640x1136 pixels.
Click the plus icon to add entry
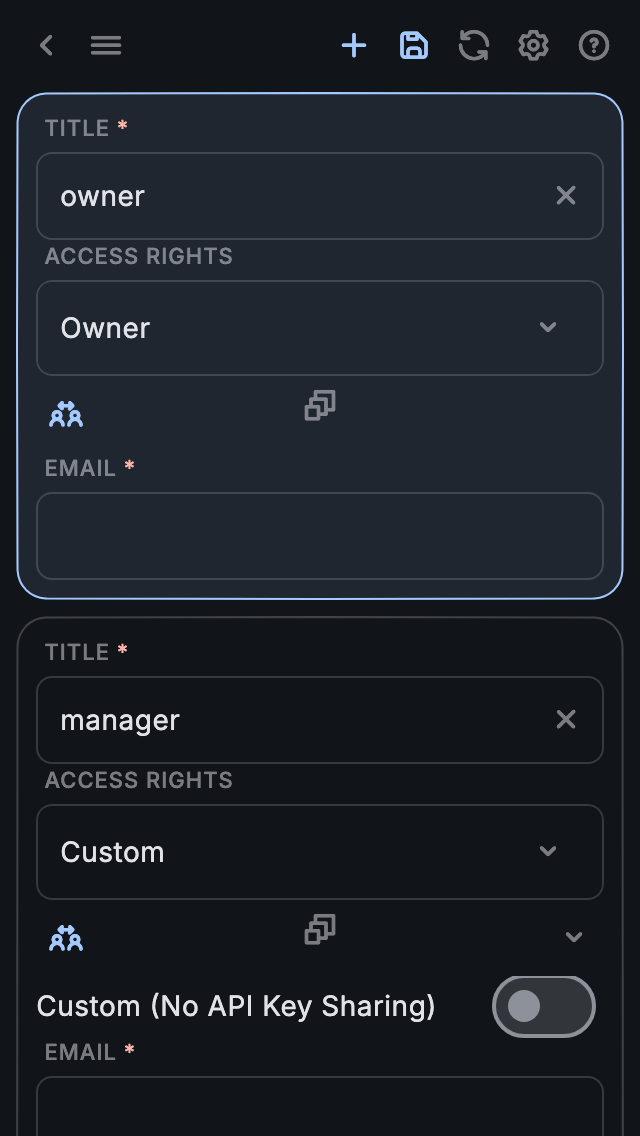pyautogui.click(x=354, y=45)
